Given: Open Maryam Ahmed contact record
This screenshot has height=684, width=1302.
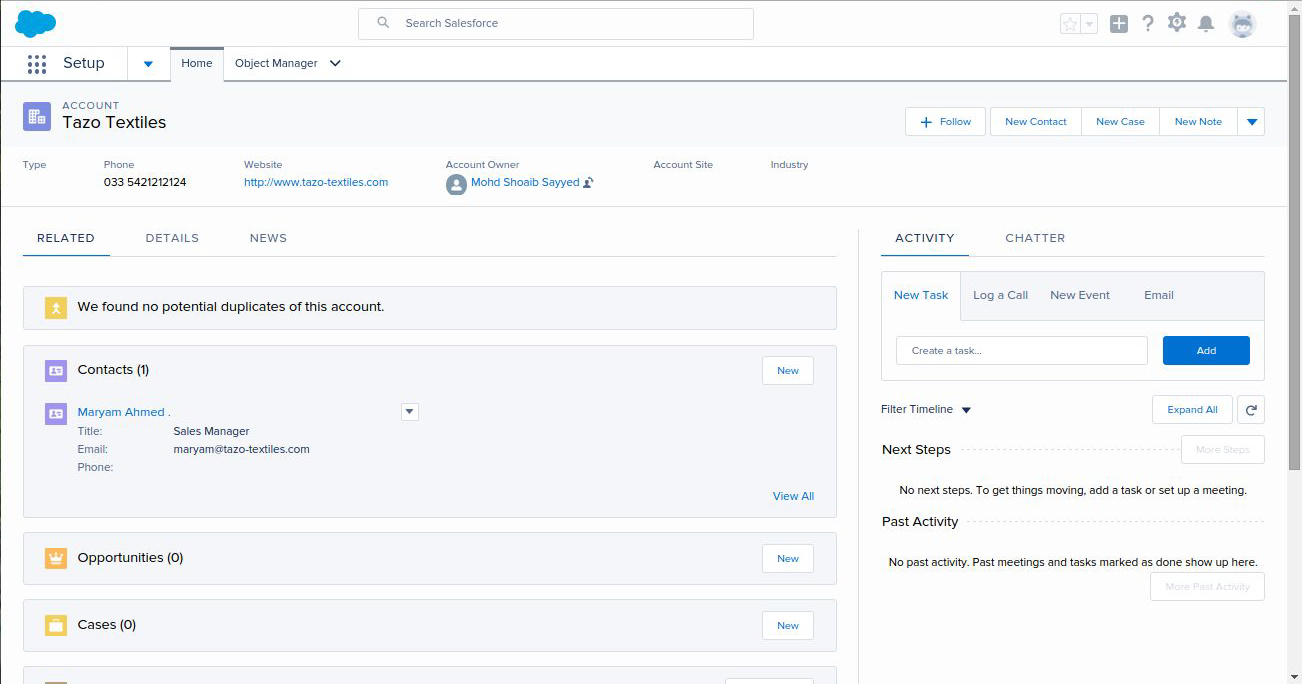Looking at the screenshot, I should click(124, 412).
